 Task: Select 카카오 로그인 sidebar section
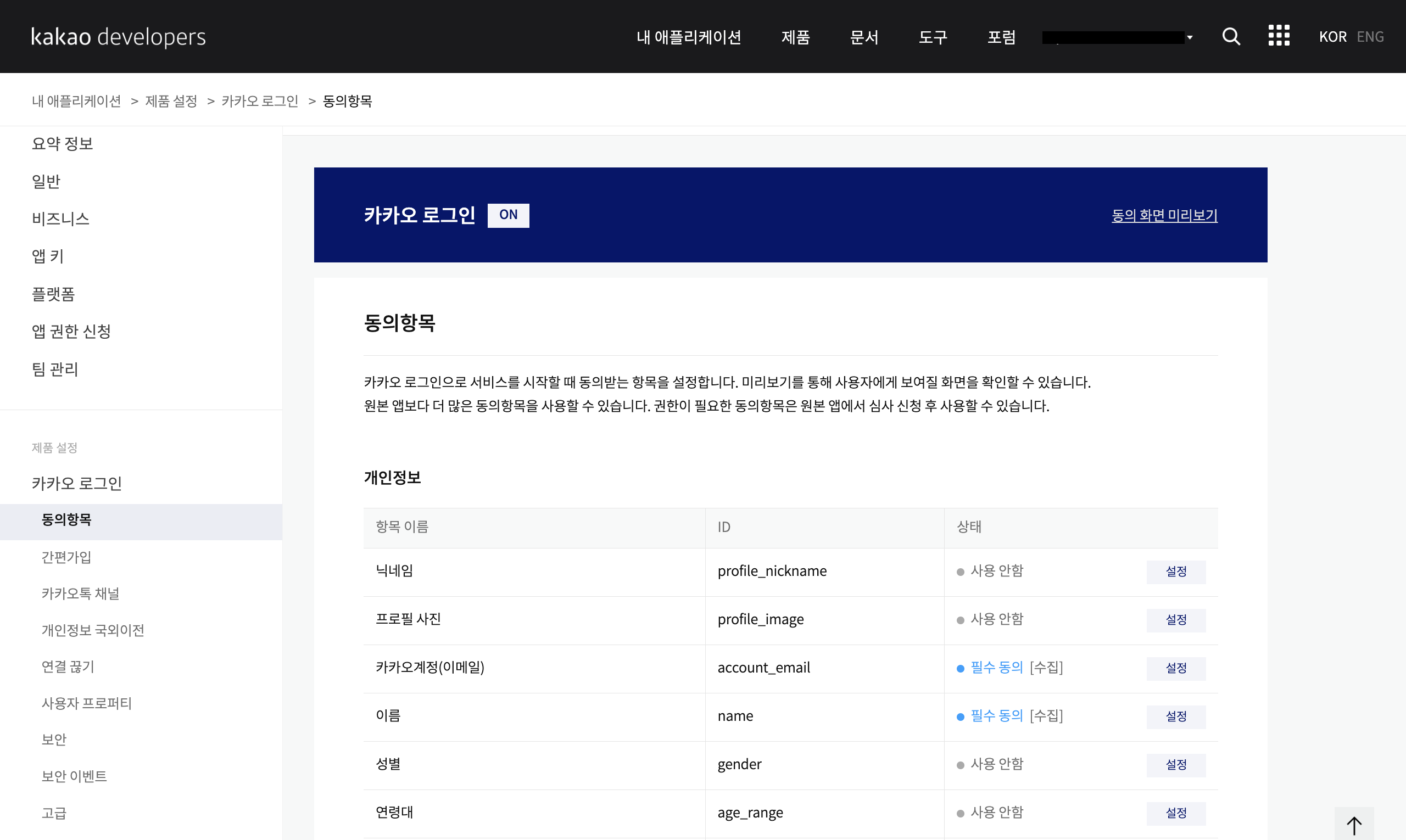point(77,483)
